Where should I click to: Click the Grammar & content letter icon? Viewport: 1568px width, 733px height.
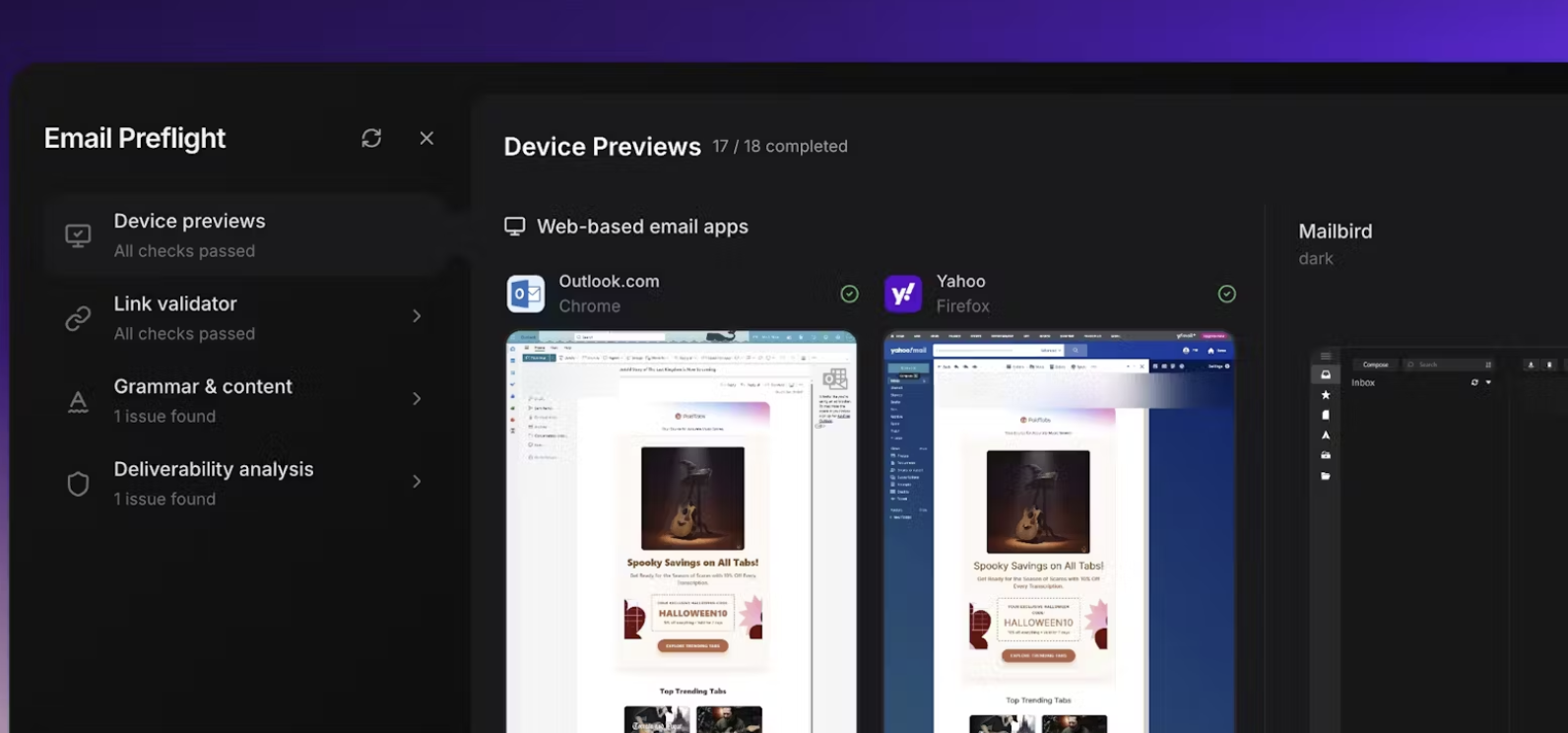click(78, 402)
